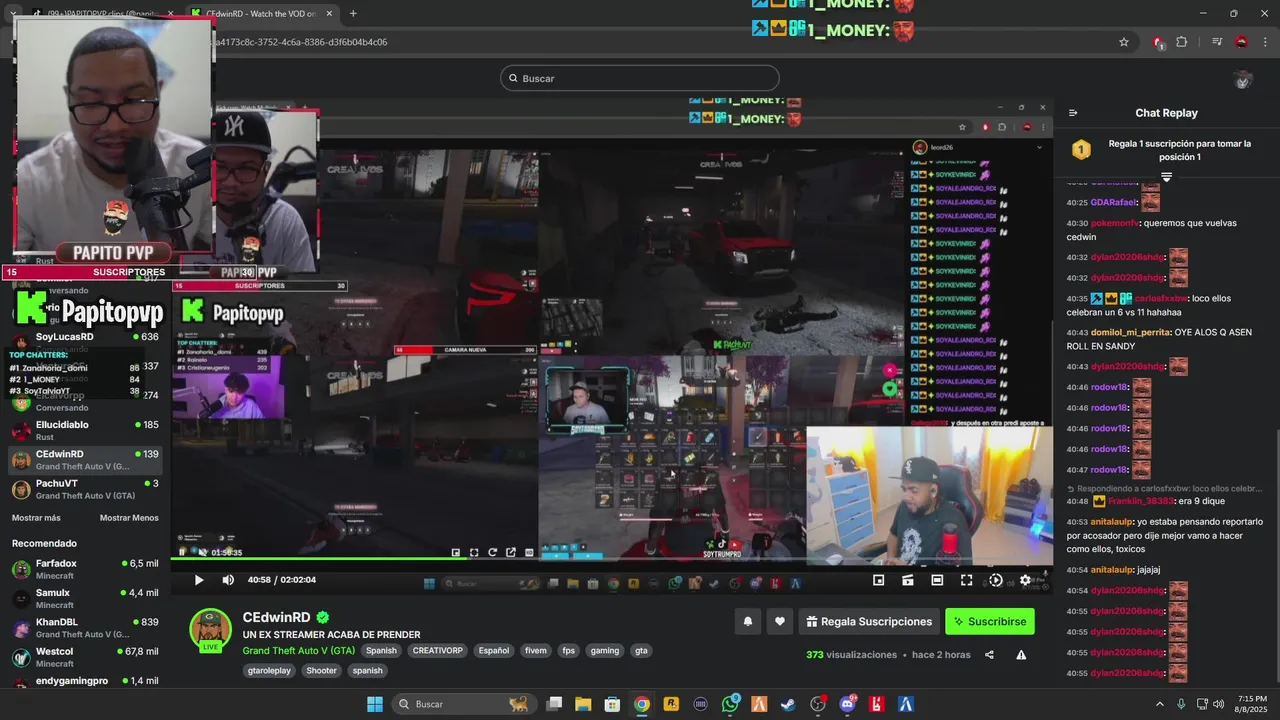Collapse the Chat Replay panel icon

[1073, 113]
